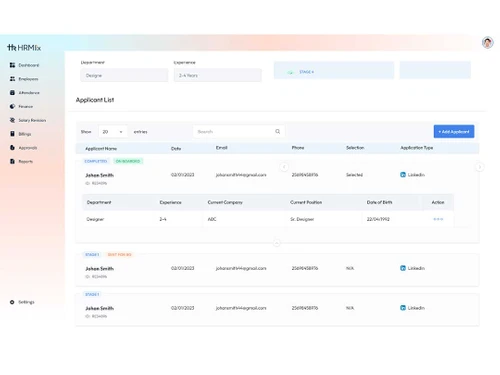Viewport: 500px width, 375px height.
Task: Click Stage 1 tag beside Sent for BG
Action: [92, 254]
